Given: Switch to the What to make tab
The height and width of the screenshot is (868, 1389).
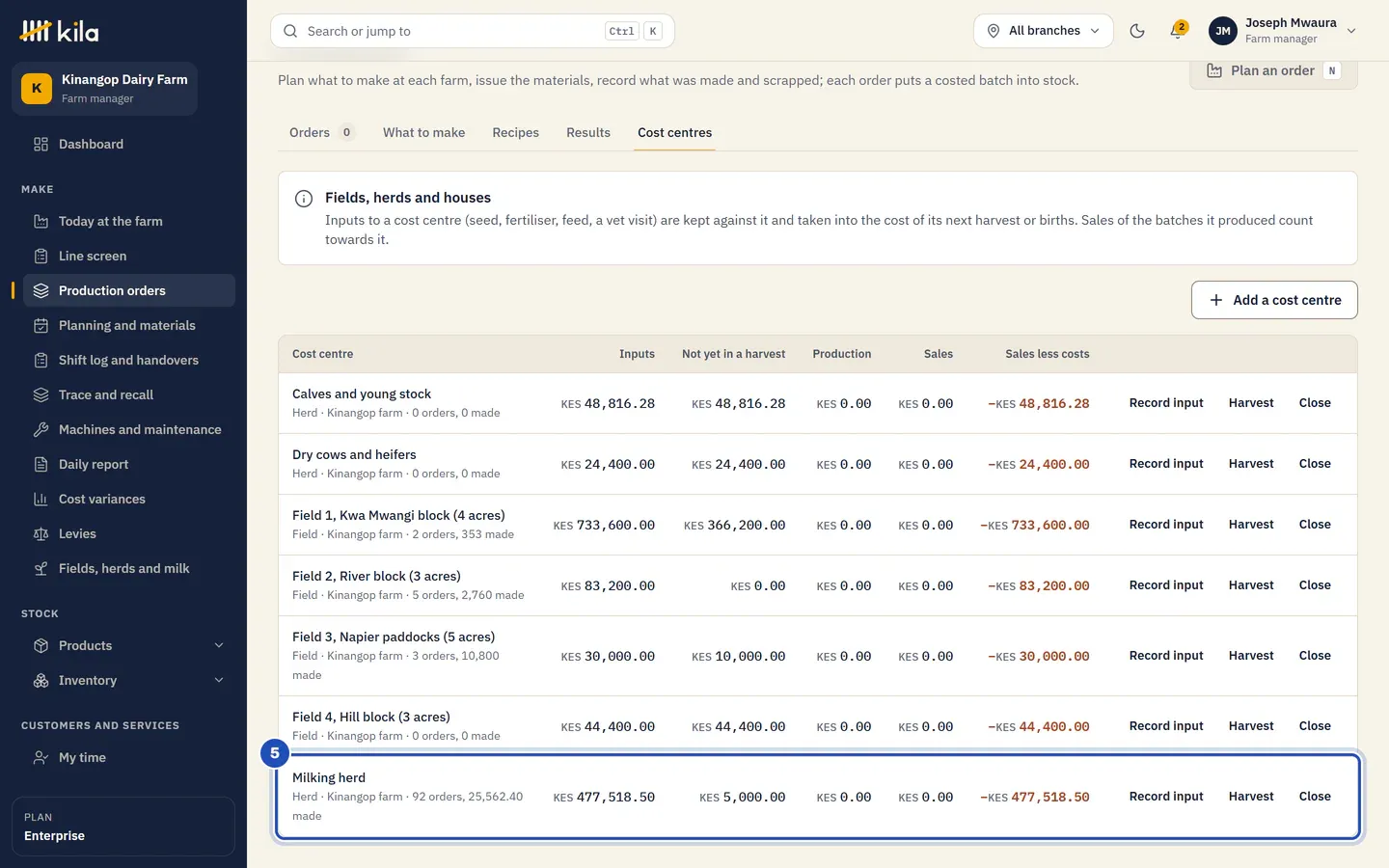Looking at the screenshot, I should [423, 132].
